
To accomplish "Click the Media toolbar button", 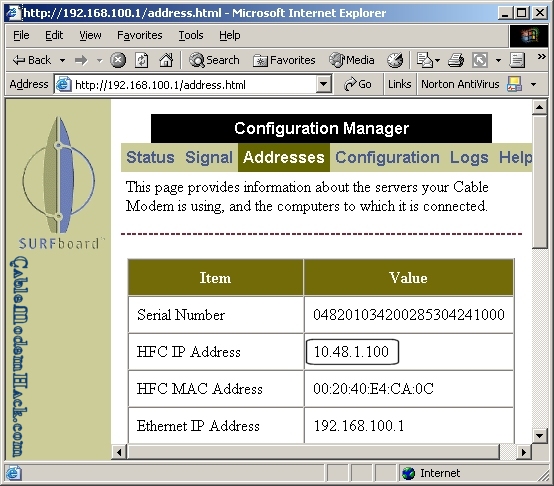I will 352,60.
